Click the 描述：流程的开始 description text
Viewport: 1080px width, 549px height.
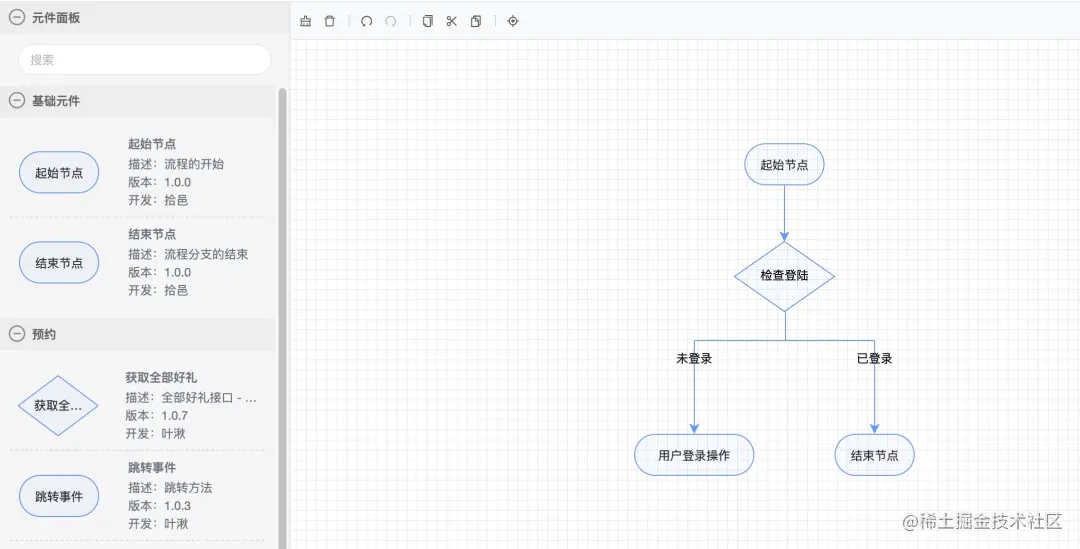(x=176, y=164)
